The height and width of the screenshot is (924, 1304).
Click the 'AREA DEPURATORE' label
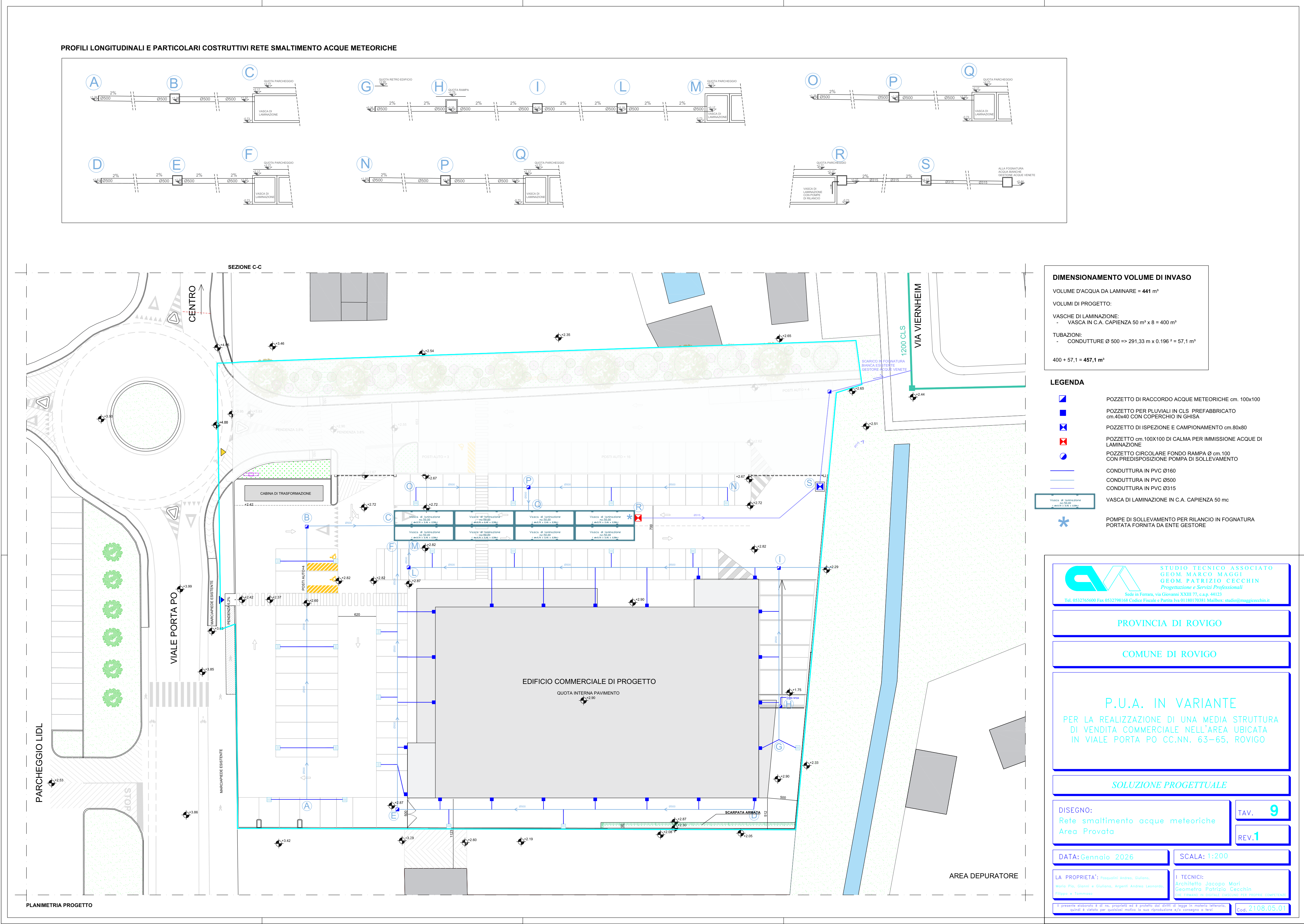[983, 876]
